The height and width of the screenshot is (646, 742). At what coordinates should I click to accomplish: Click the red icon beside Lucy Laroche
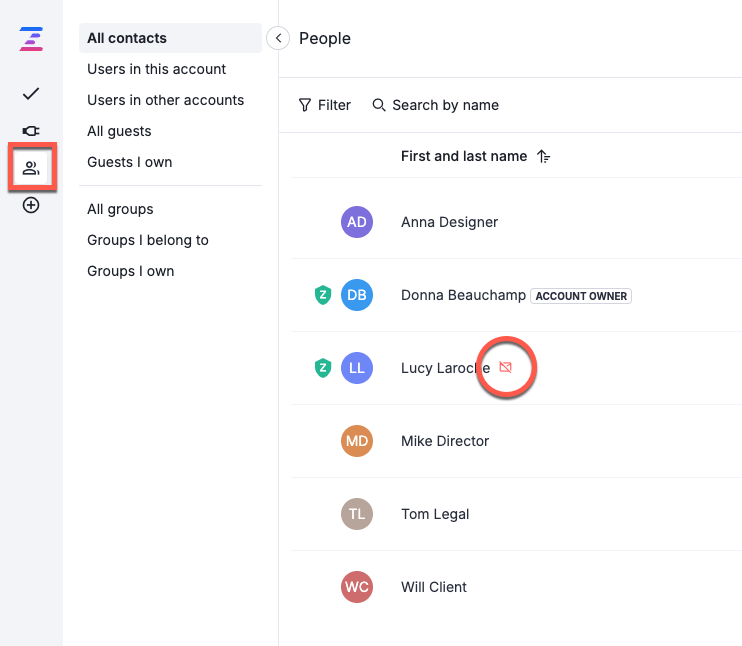(x=505, y=368)
